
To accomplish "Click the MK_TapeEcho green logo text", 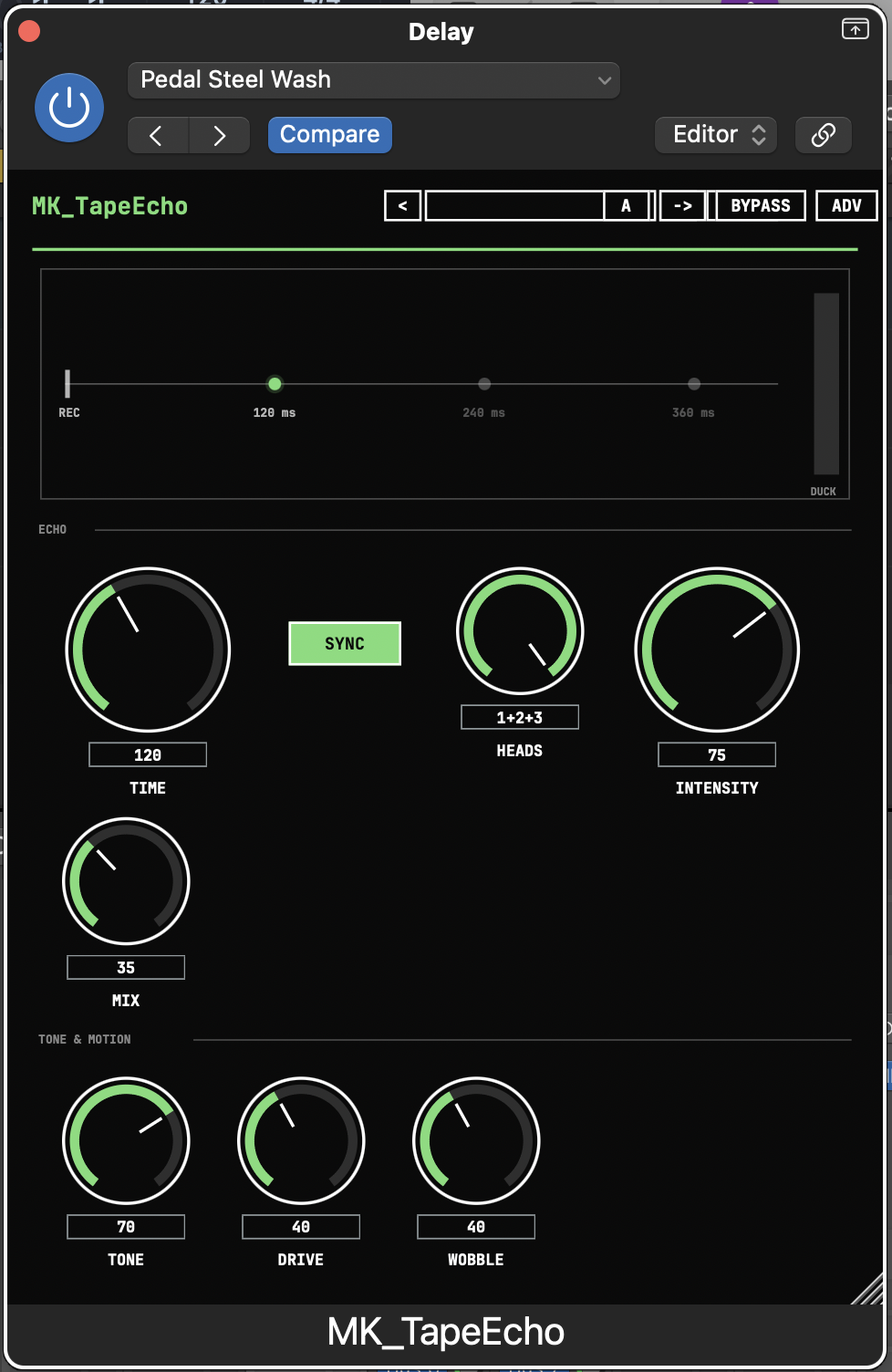I will click(109, 206).
